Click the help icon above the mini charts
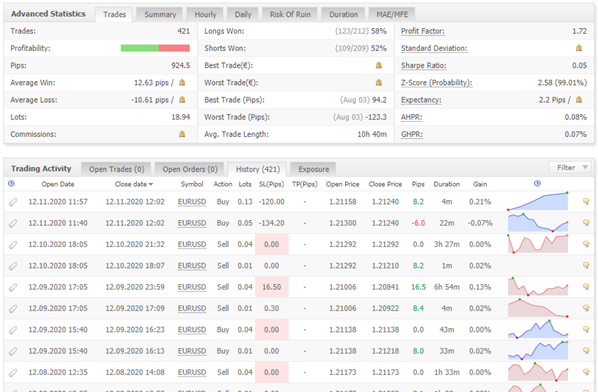The image size is (598, 392). pos(537,183)
